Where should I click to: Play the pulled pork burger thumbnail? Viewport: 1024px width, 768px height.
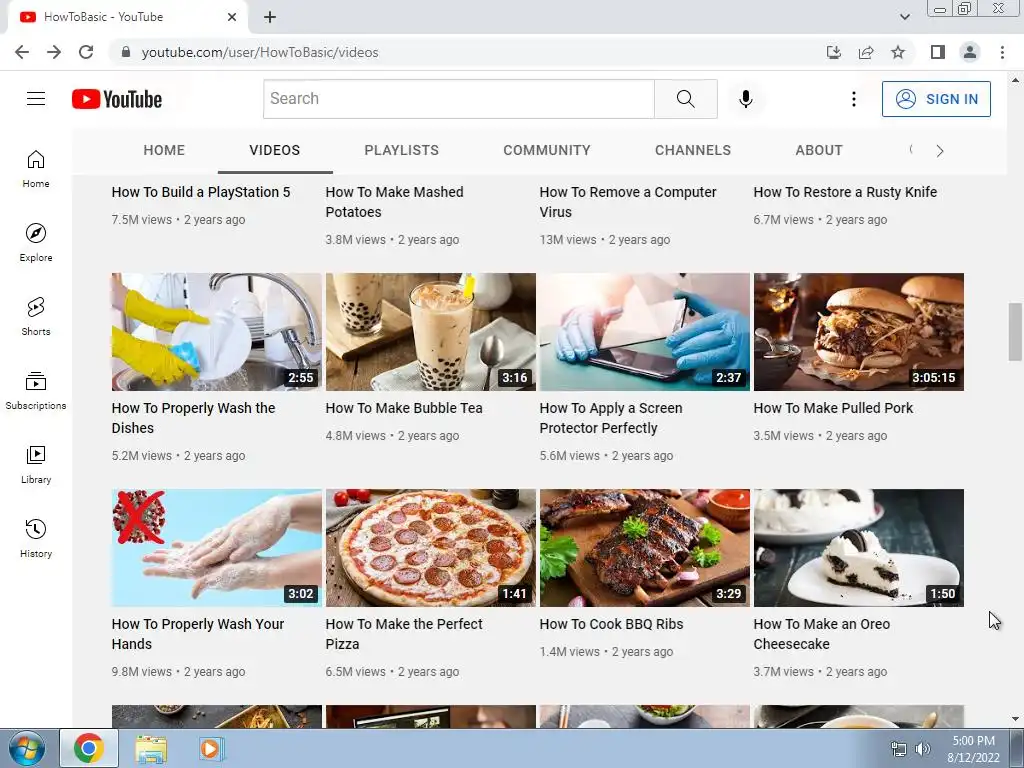tap(859, 332)
